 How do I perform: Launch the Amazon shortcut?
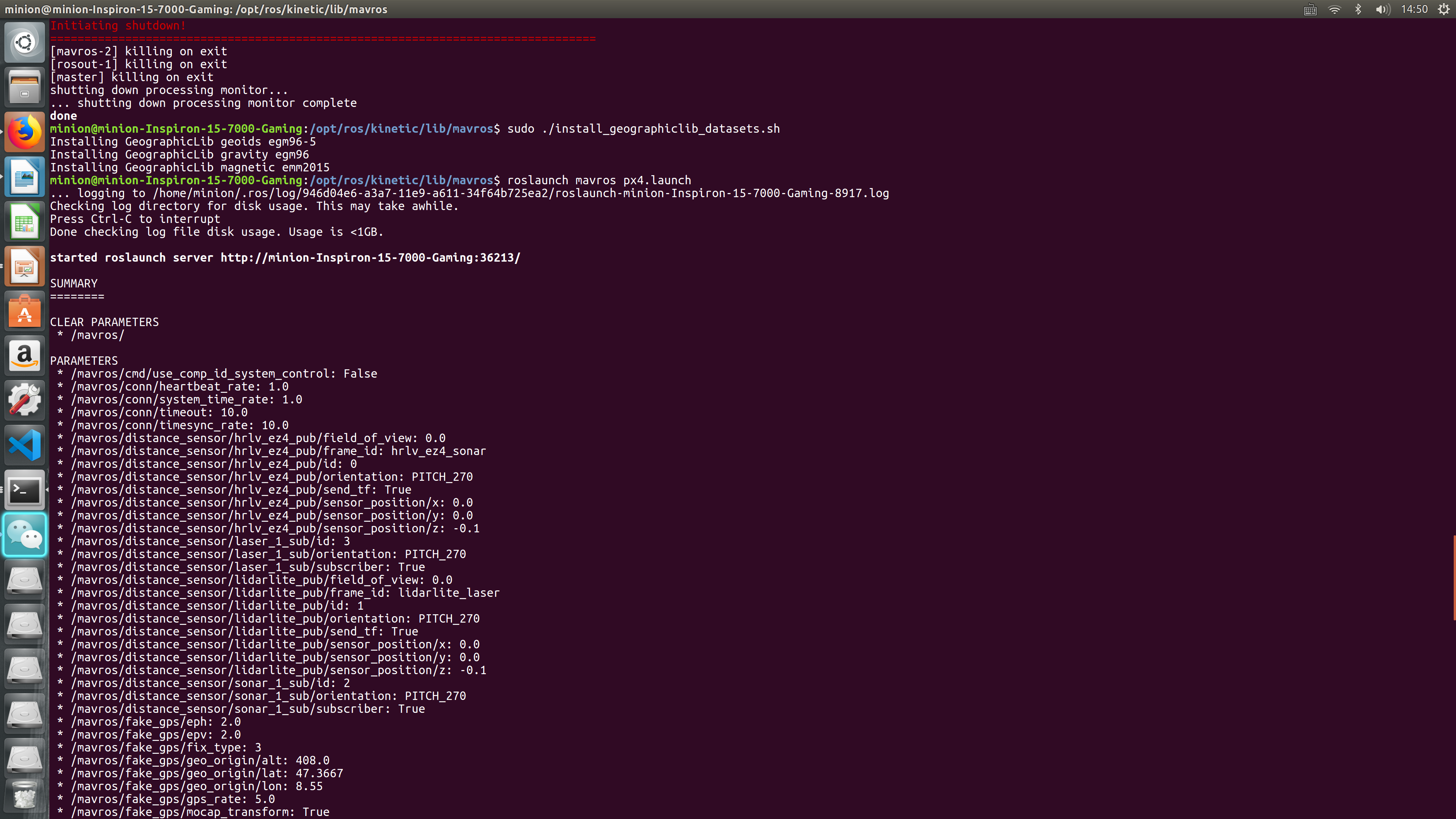[24, 356]
